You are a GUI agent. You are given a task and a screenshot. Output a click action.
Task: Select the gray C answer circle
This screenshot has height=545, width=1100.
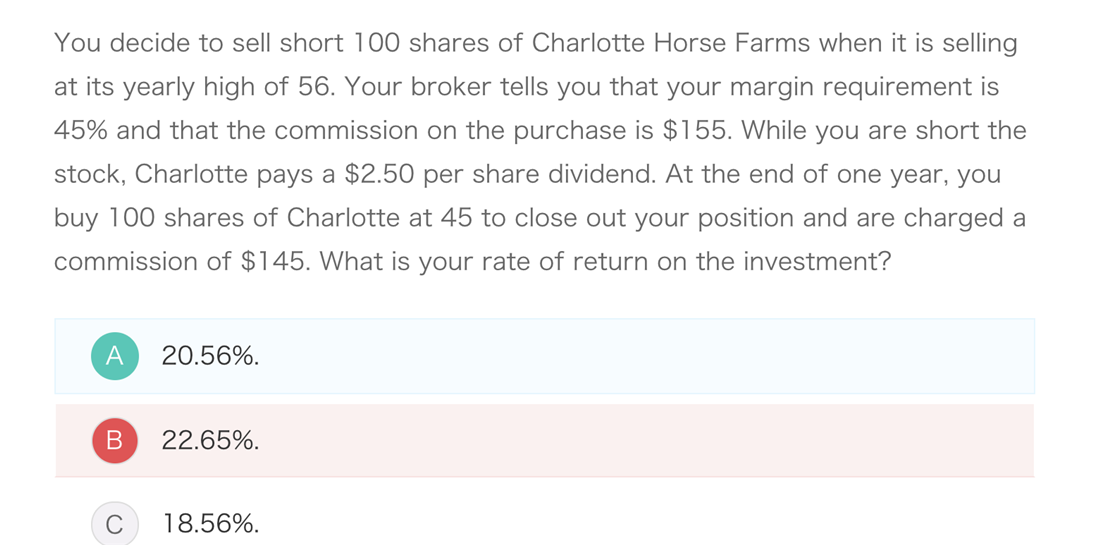[115, 524]
